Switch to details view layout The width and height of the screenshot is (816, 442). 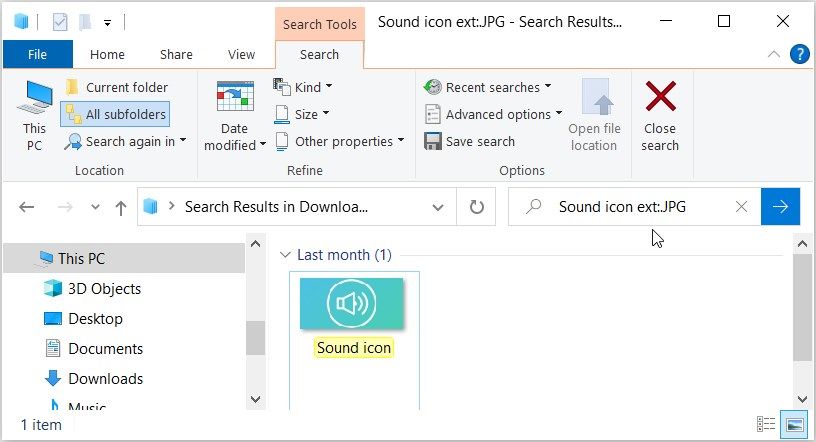[x=766, y=424]
